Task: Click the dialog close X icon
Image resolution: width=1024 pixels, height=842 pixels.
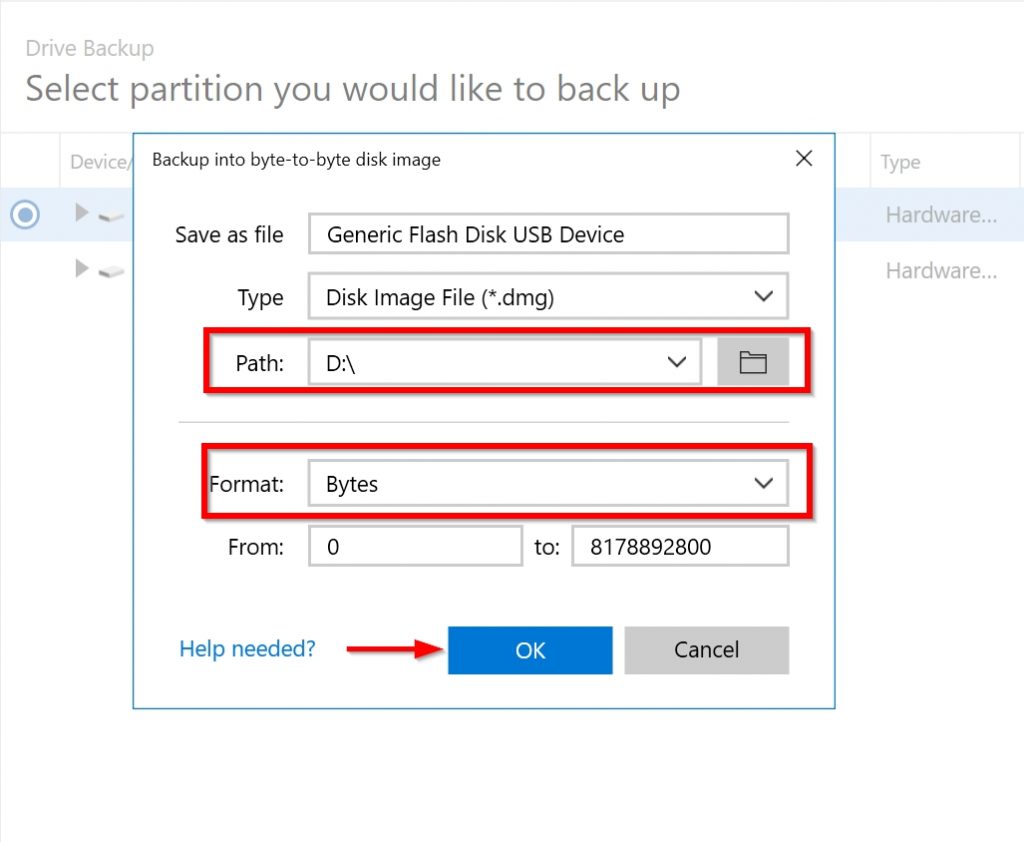Action: 803,158
